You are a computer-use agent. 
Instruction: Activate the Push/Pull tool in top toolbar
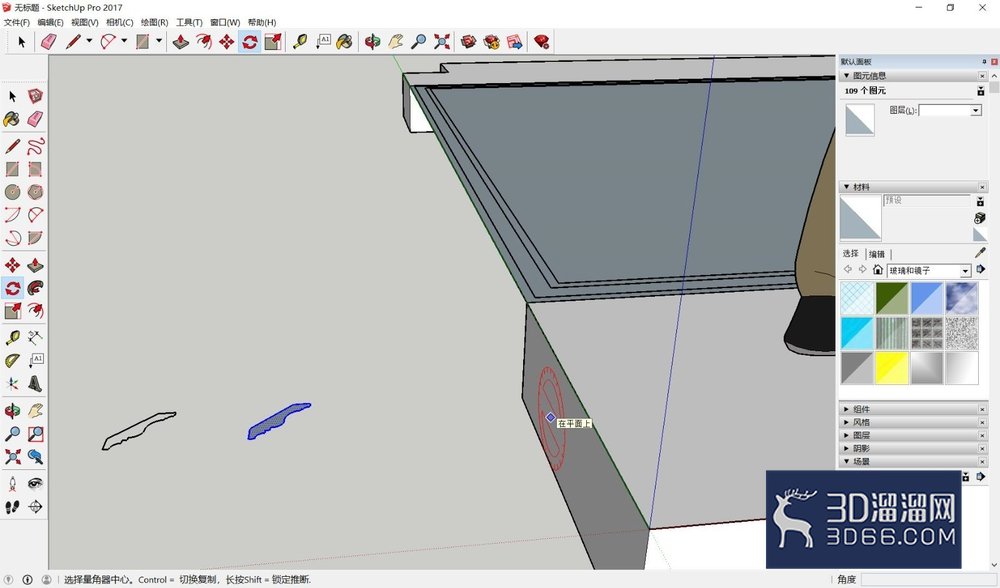coord(181,42)
